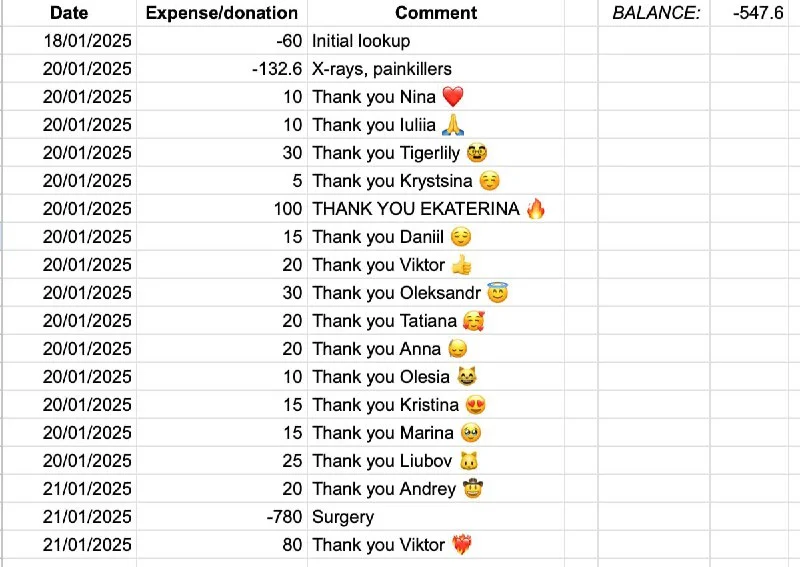Select the BALANCE label cell
This screenshot has width=800, height=567.
tap(656, 13)
